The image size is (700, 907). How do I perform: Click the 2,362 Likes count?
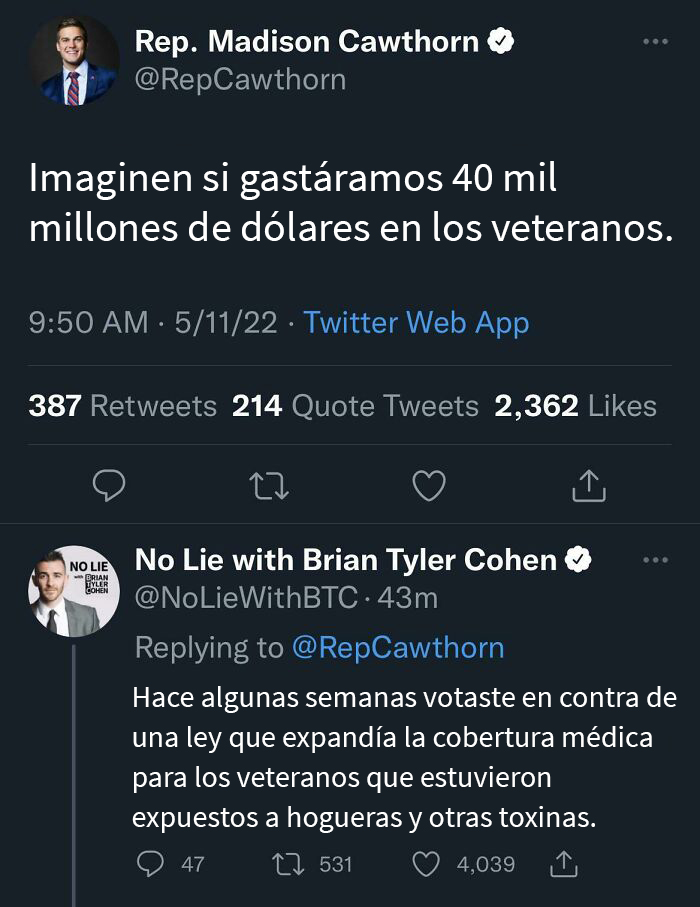point(574,406)
